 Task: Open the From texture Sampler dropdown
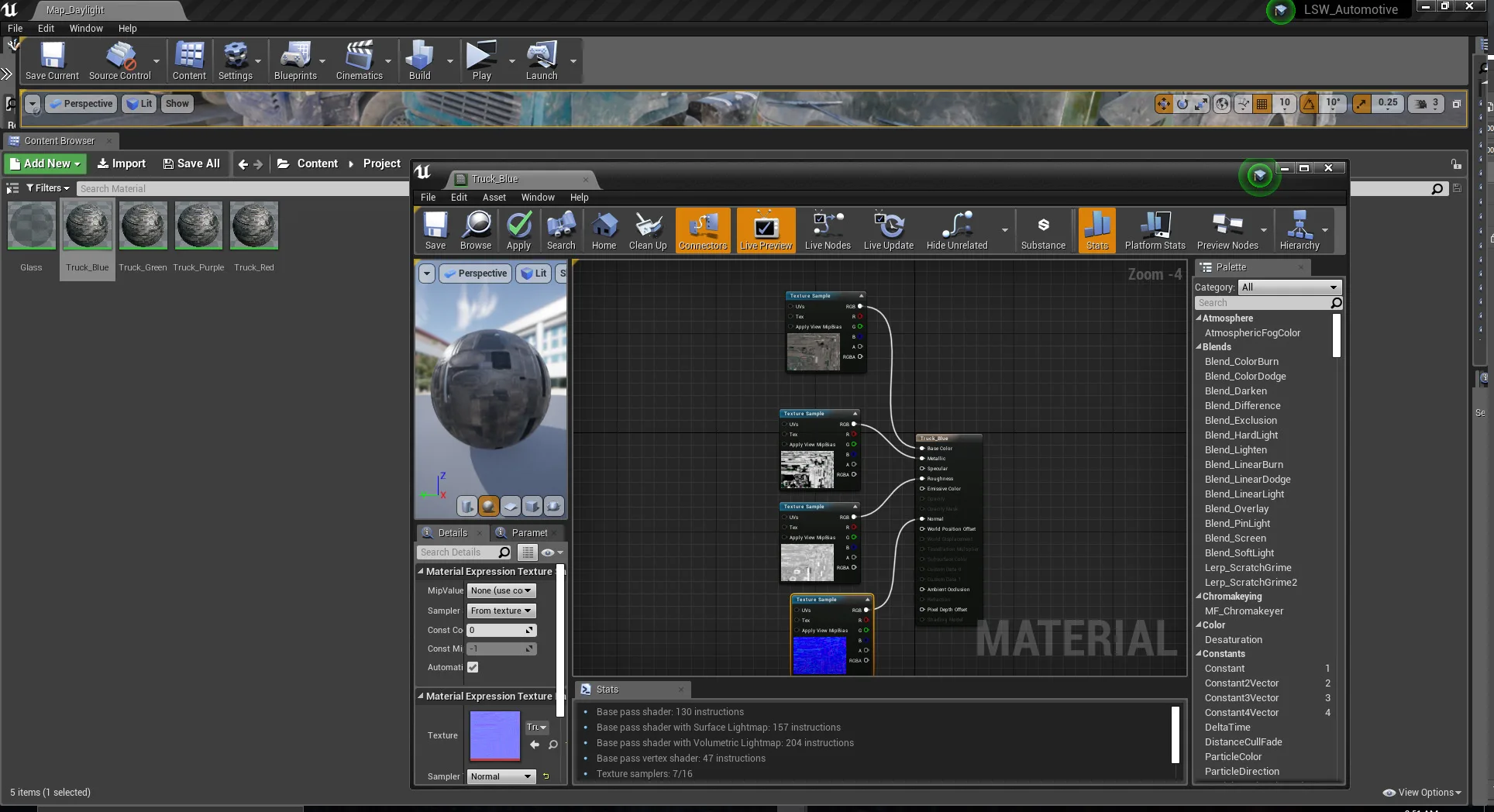501,611
